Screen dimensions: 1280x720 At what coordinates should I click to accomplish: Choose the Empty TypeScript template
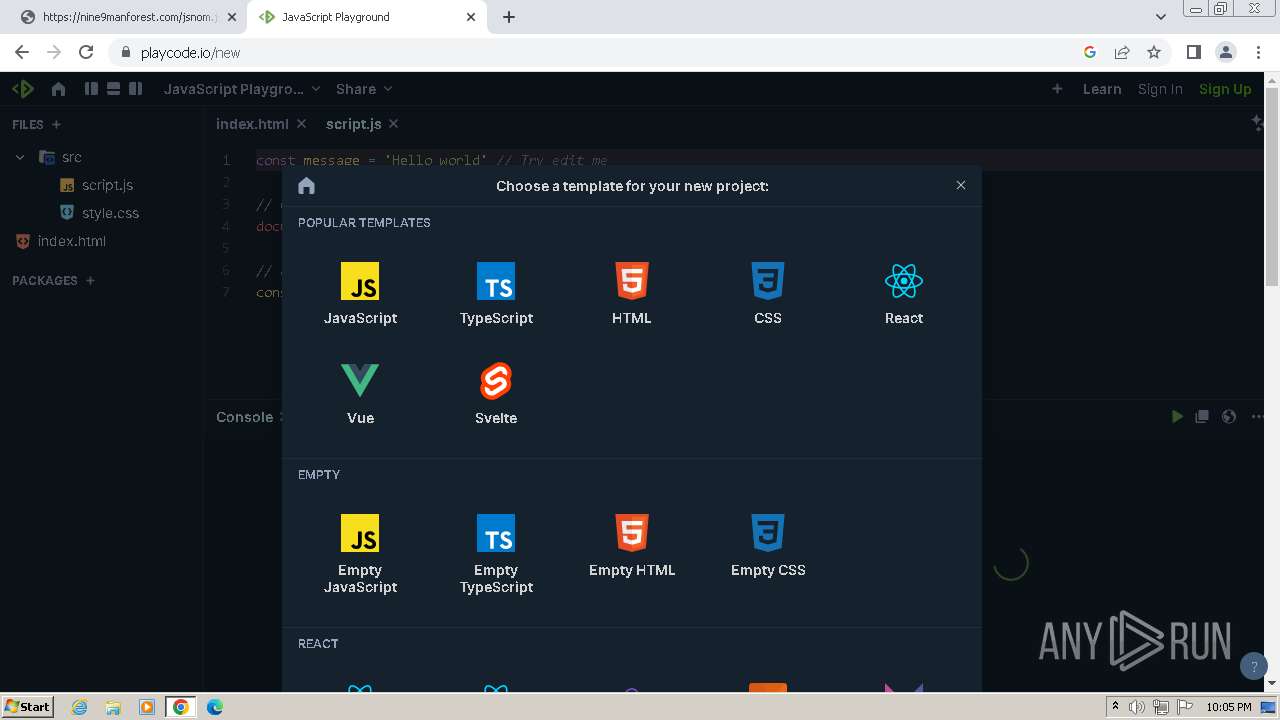[x=496, y=553]
